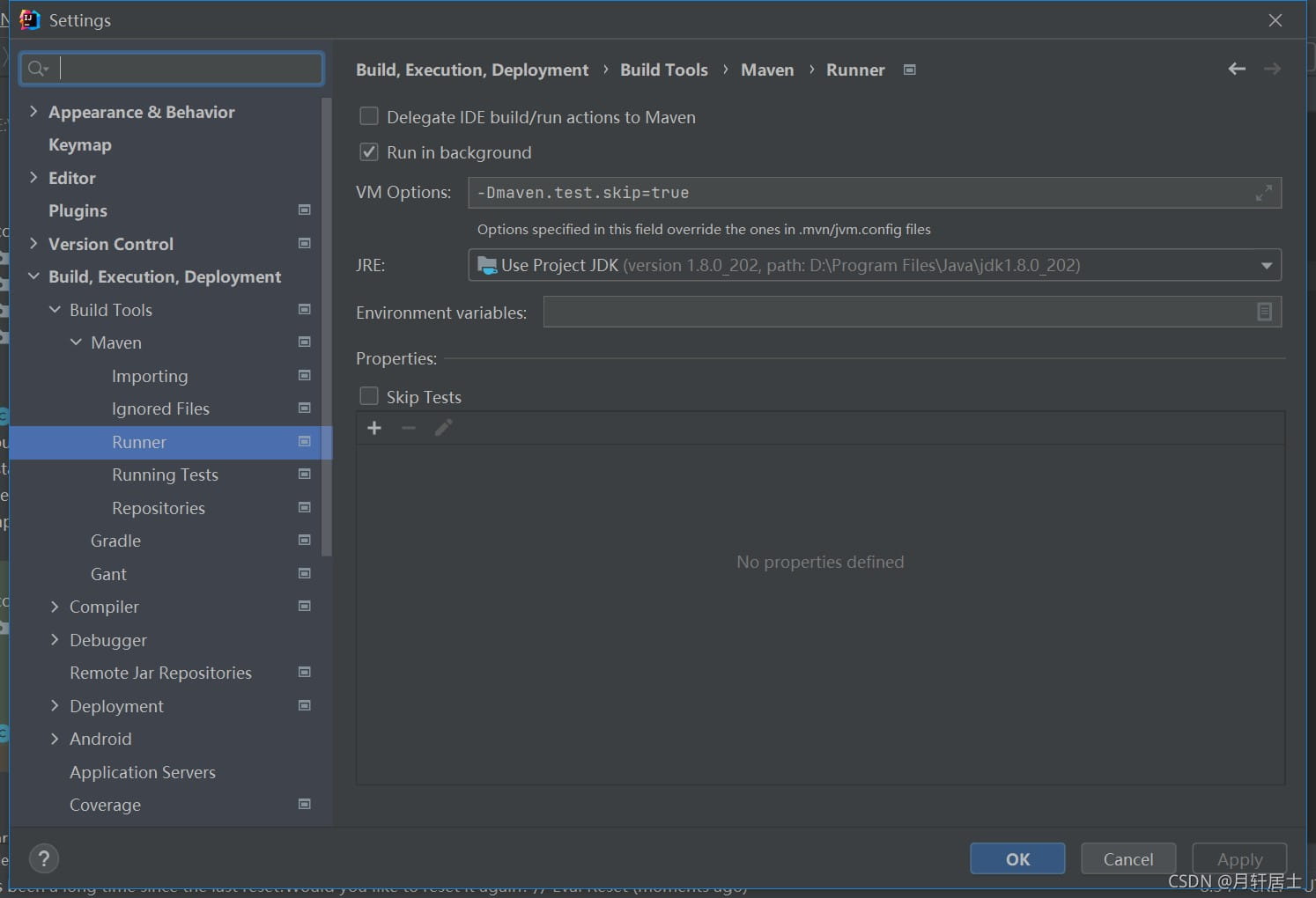Open the Importing settings page
Image resolution: width=1316 pixels, height=898 pixels.
click(150, 376)
